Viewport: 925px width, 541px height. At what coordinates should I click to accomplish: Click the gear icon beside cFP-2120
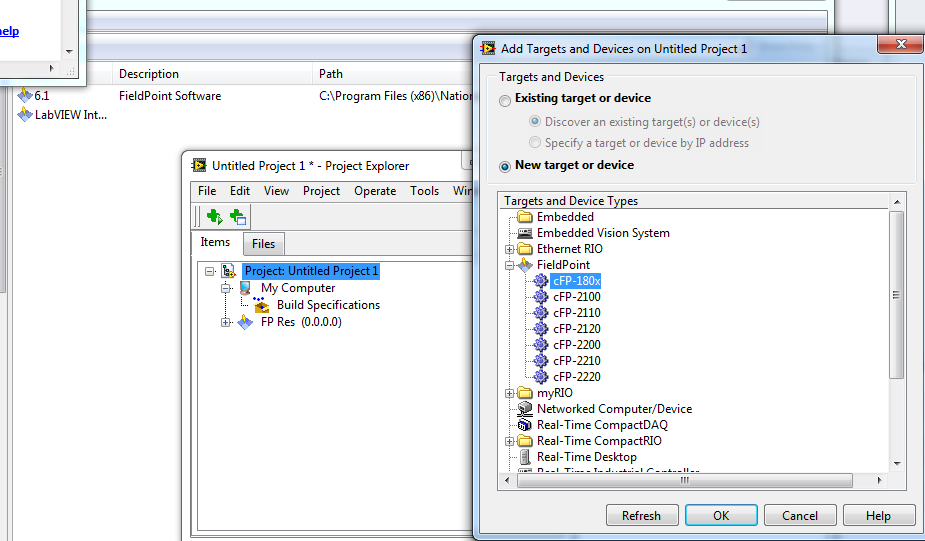(541, 329)
